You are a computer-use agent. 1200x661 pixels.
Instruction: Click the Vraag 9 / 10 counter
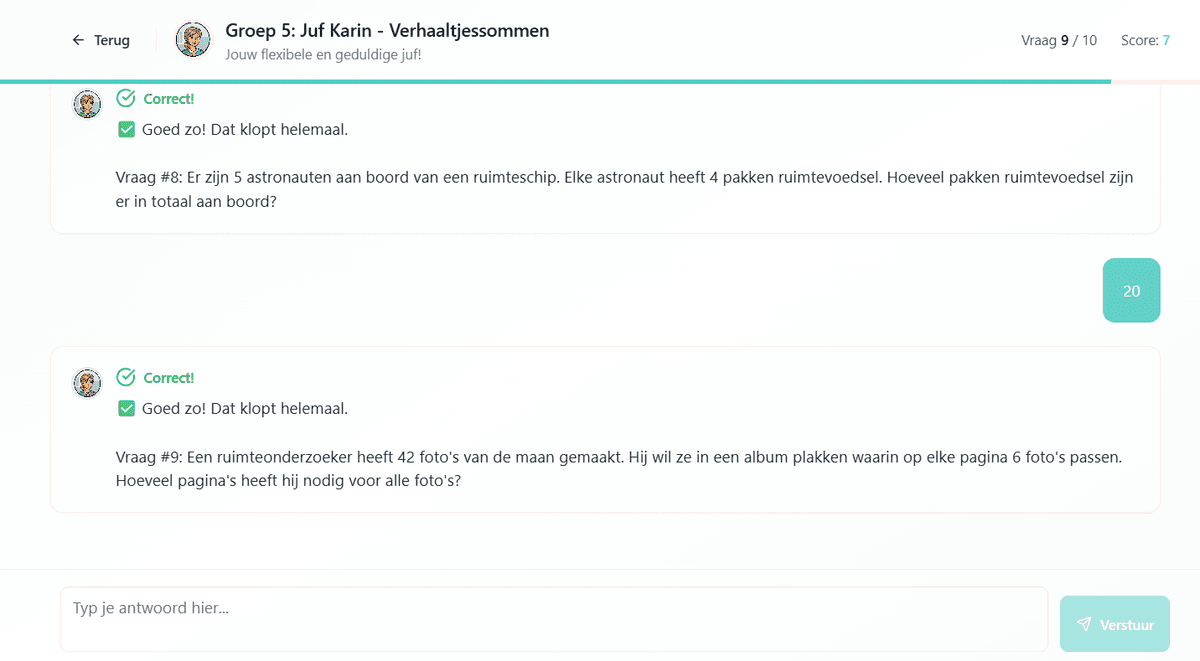[x=1059, y=40]
